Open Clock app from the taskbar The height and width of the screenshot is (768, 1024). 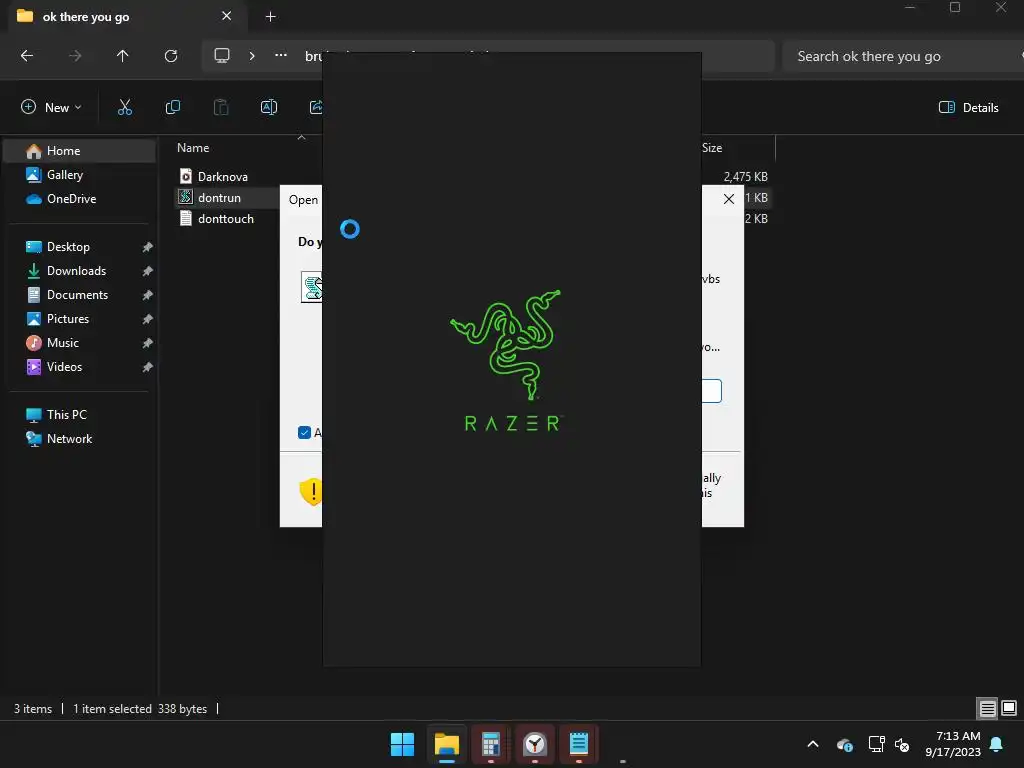(x=535, y=744)
